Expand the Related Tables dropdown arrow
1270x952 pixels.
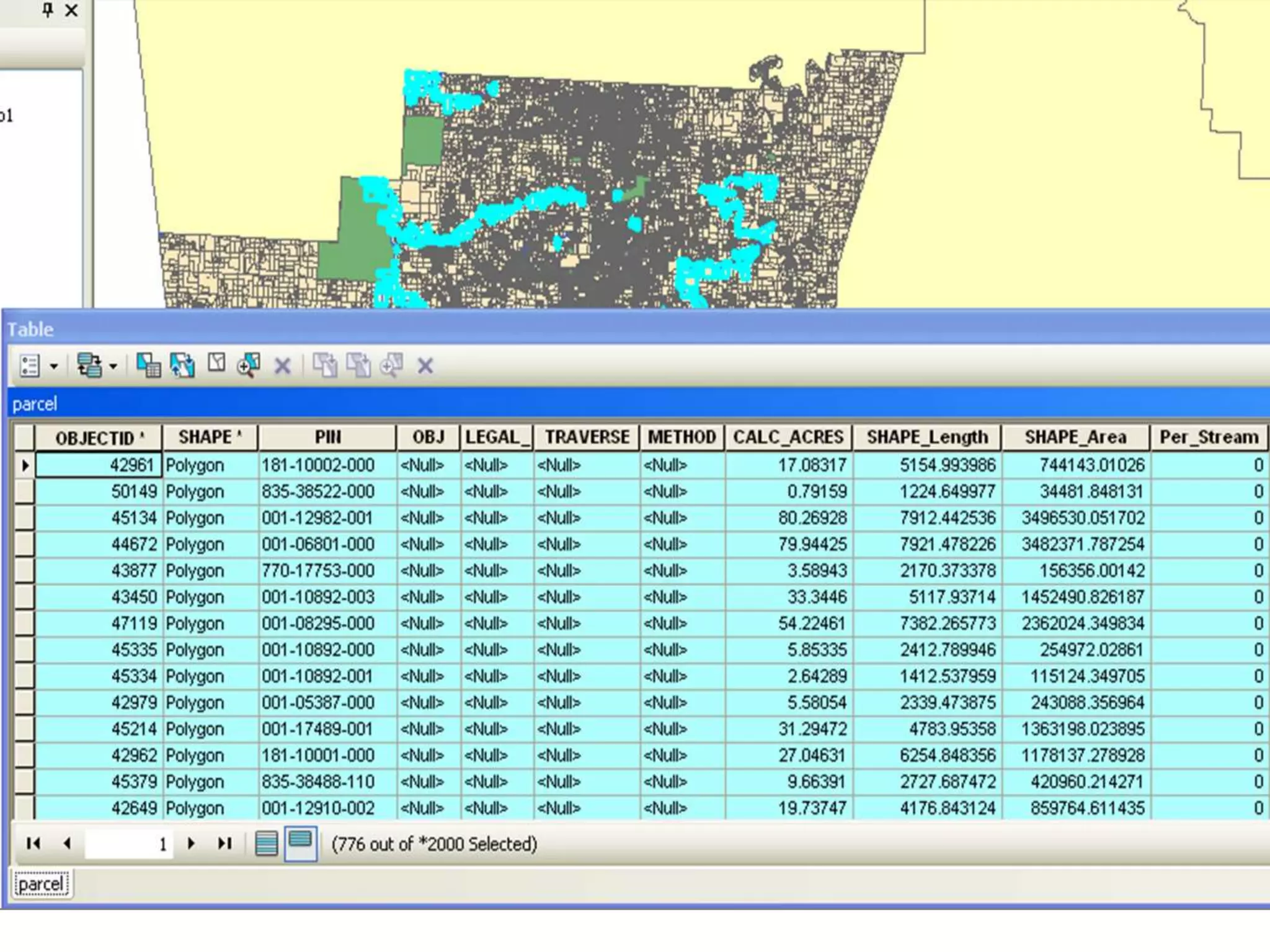(113, 366)
